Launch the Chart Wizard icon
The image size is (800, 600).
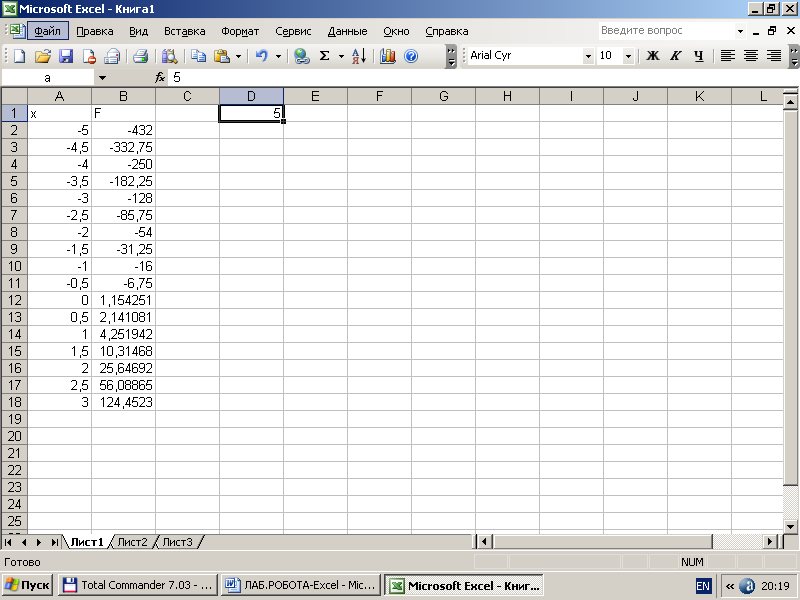pos(388,56)
